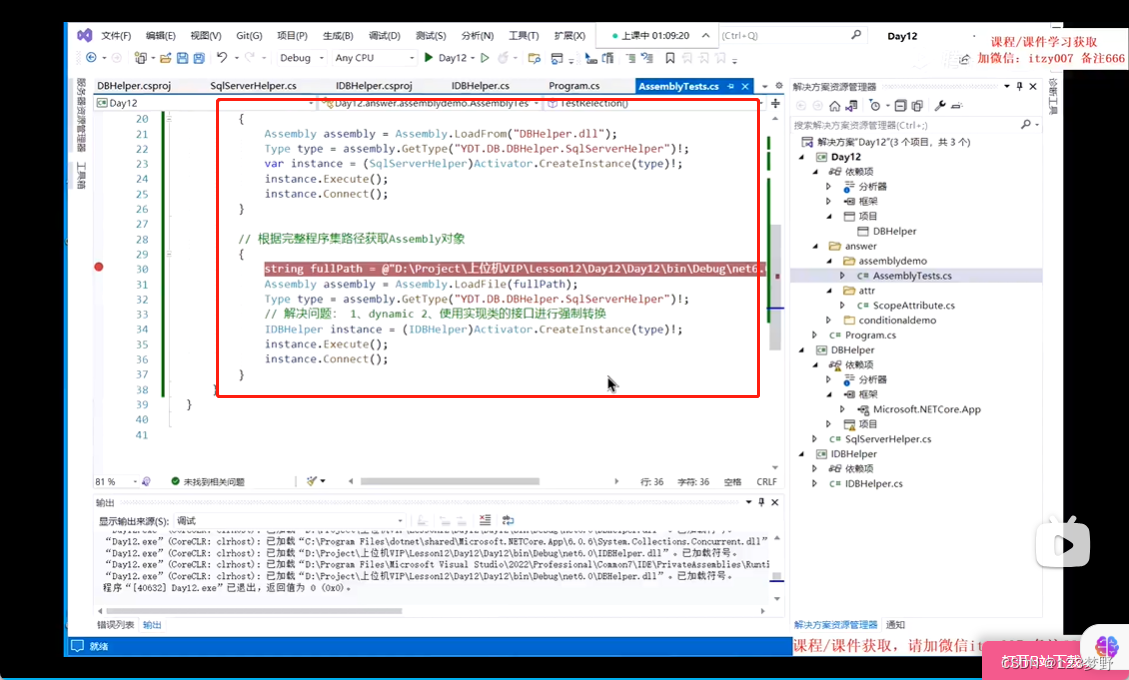Click output panel horizontal scrollbar thumb
Viewport: 1129px width, 680px height.
click(x=254, y=611)
